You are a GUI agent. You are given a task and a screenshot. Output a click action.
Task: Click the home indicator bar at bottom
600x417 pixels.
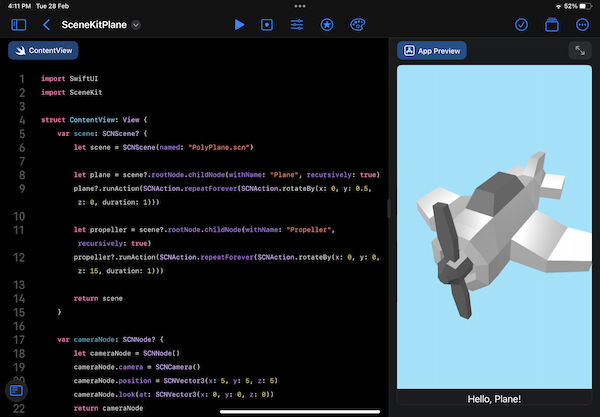[x=300, y=412]
